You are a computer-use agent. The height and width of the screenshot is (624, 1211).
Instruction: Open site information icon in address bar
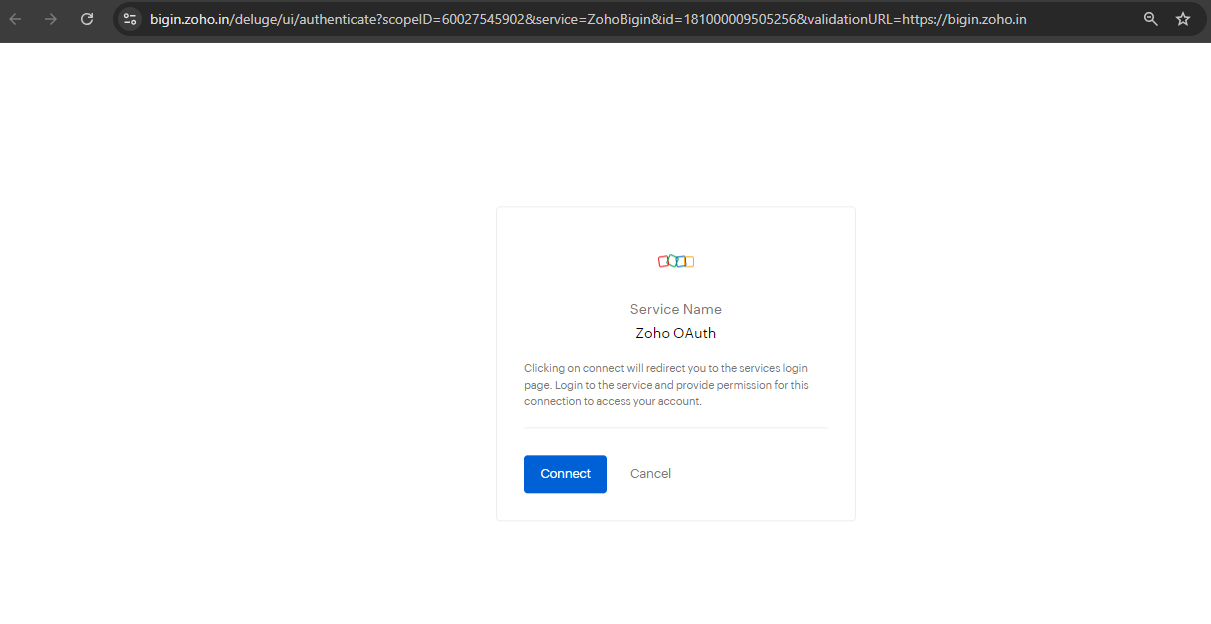[x=130, y=19]
